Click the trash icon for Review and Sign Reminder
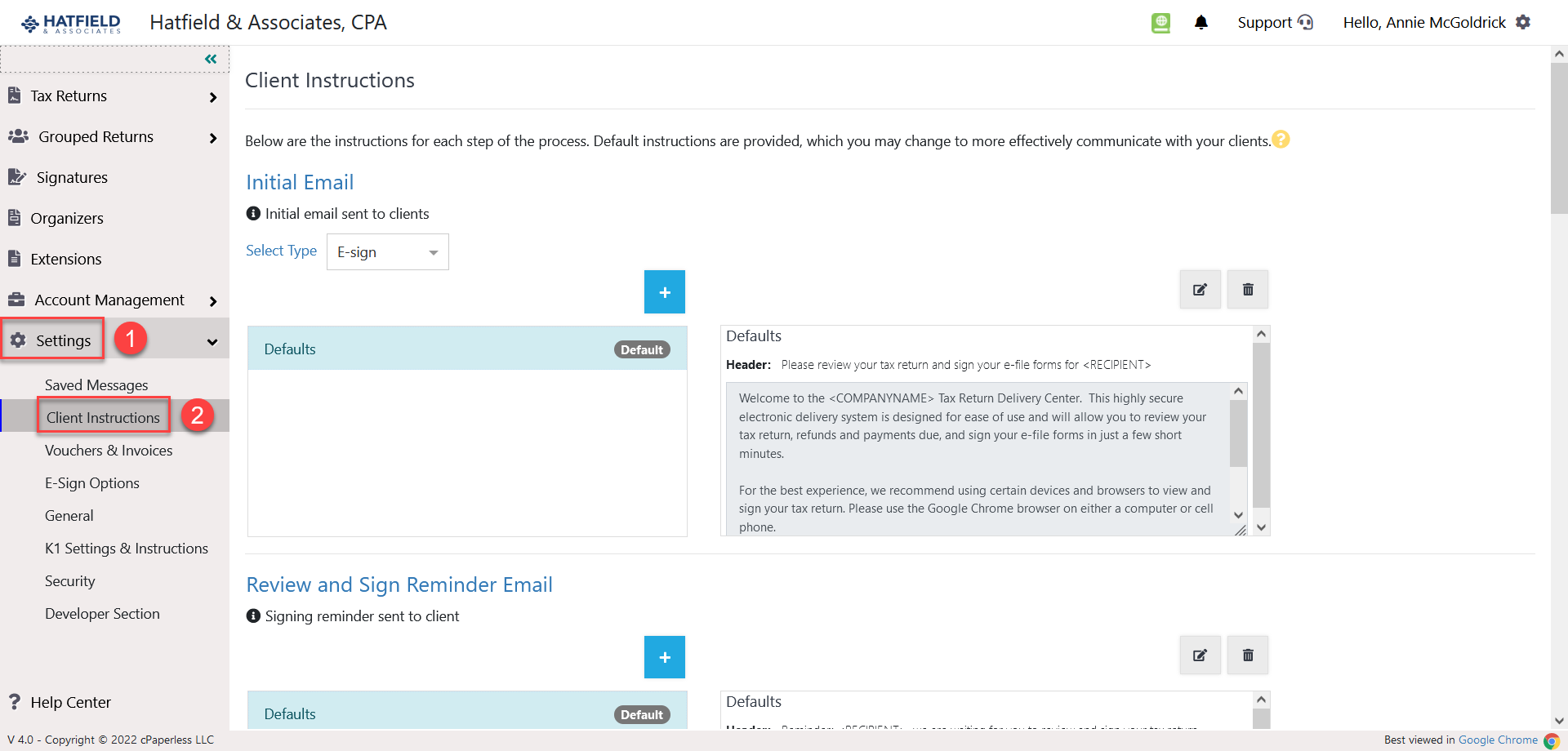This screenshot has height=751, width=1568. click(1247, 655)
